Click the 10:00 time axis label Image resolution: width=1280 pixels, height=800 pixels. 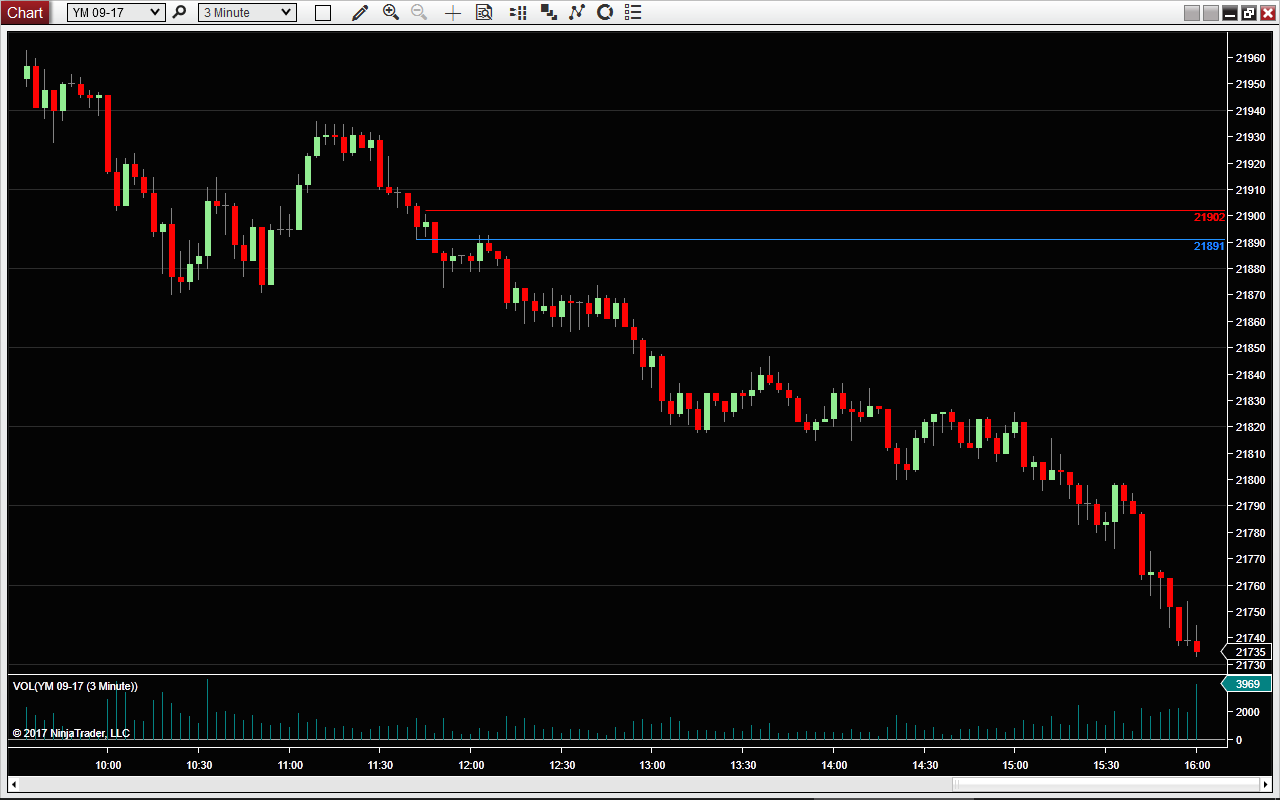point(108,765)
